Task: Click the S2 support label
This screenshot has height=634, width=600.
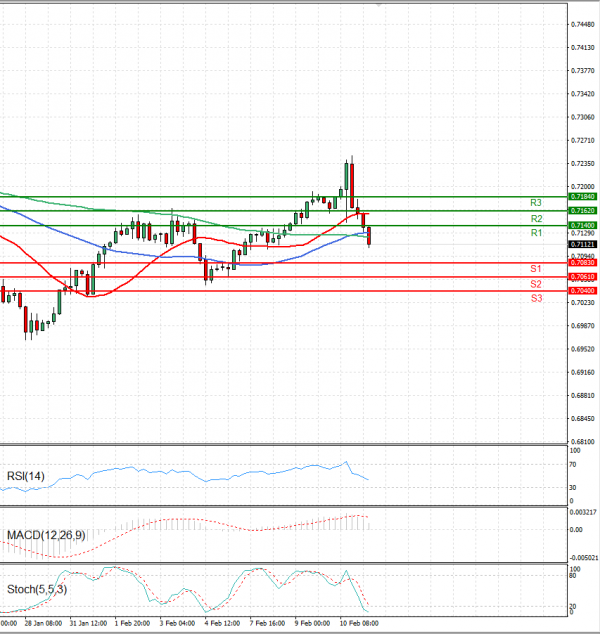Action: click(x=536, y=284)
